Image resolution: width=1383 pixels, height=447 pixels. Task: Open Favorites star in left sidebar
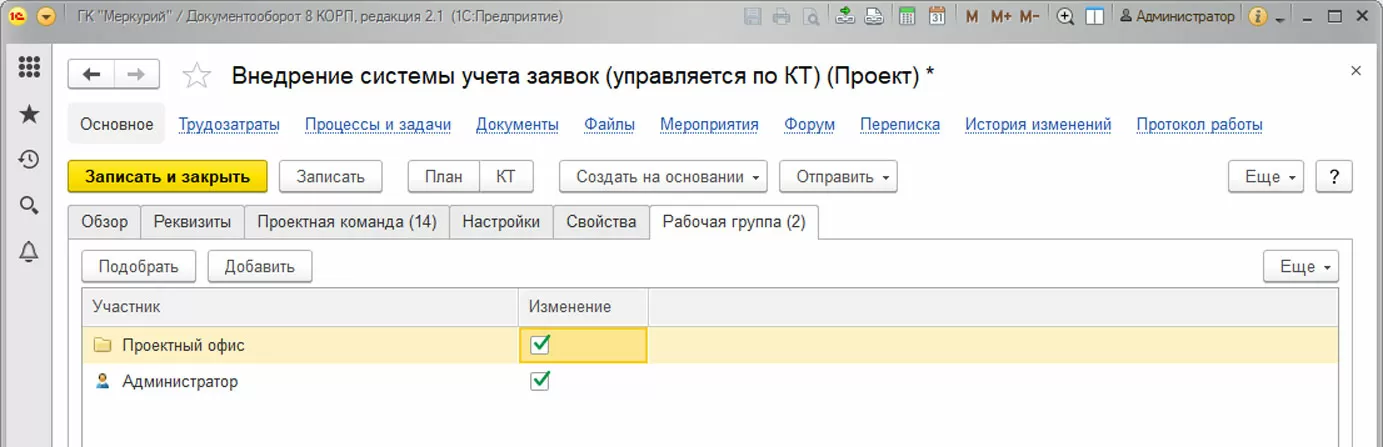(x=29, y=114)
